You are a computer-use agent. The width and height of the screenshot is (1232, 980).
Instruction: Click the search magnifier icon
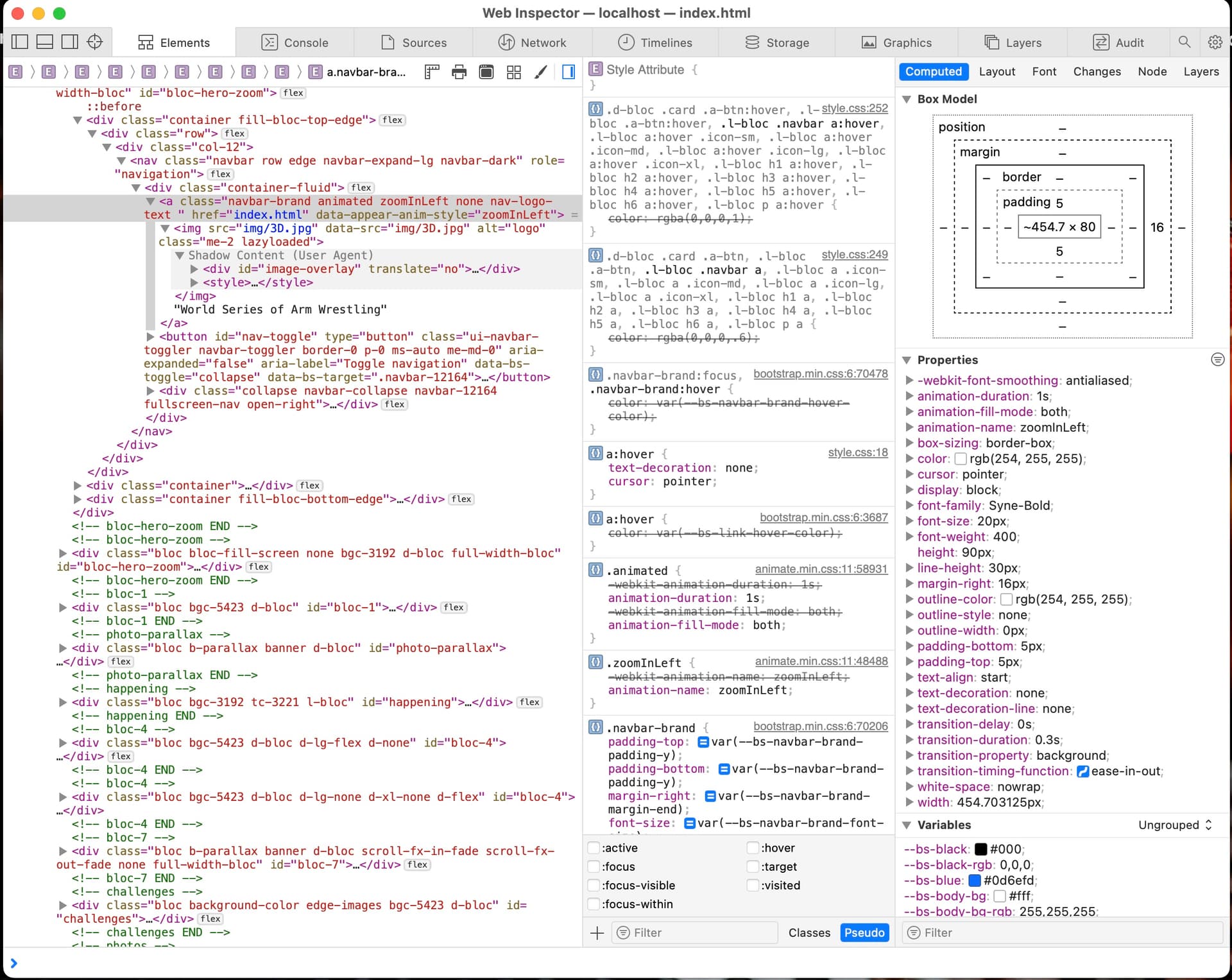[1185, 42]
